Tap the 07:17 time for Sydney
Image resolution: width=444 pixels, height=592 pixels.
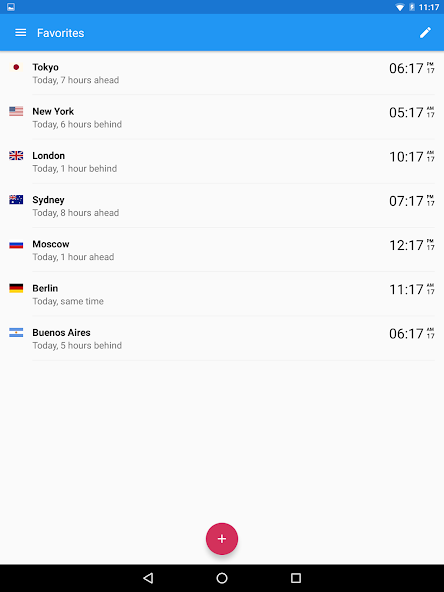(x=406, y=201)
